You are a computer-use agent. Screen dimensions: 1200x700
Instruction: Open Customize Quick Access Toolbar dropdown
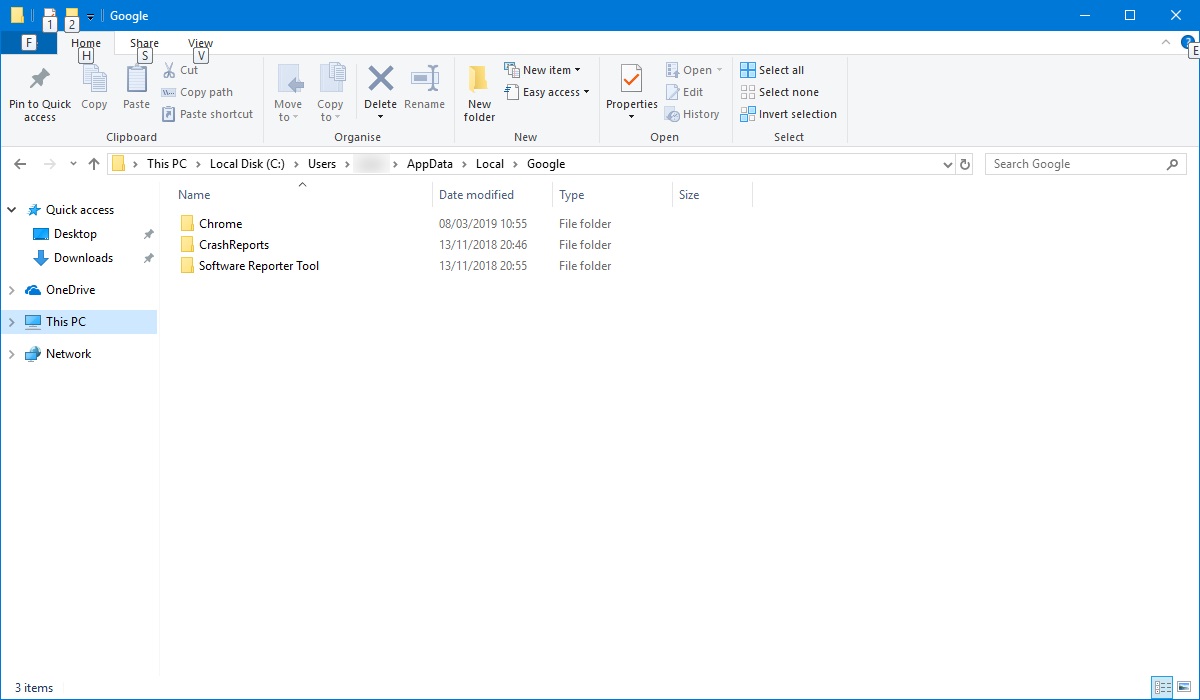(x=91, y=16)
